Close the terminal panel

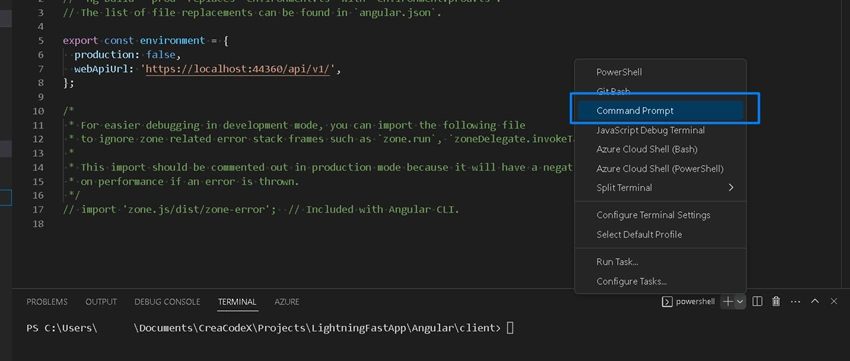pos(834,301)
